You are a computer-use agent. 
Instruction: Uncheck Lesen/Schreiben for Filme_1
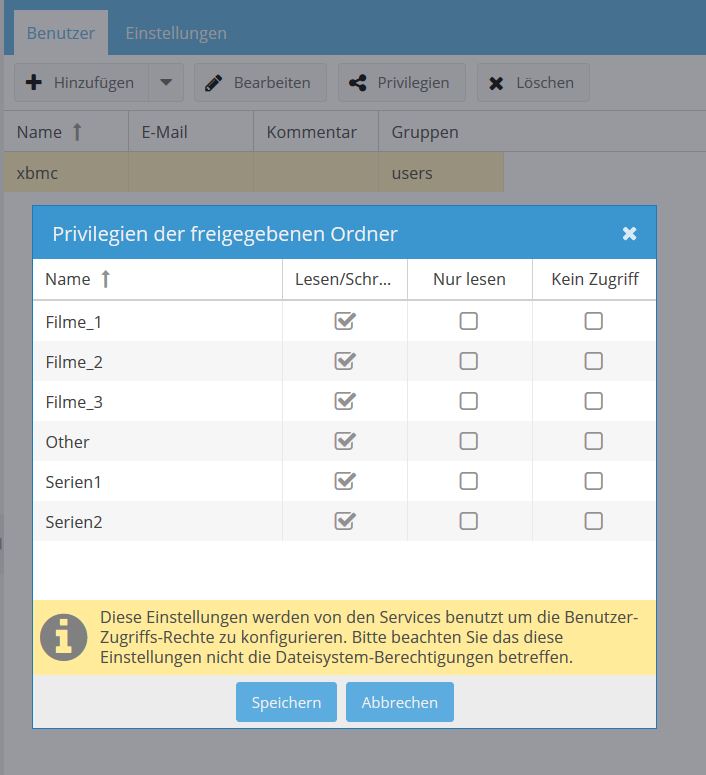(345, 321)
